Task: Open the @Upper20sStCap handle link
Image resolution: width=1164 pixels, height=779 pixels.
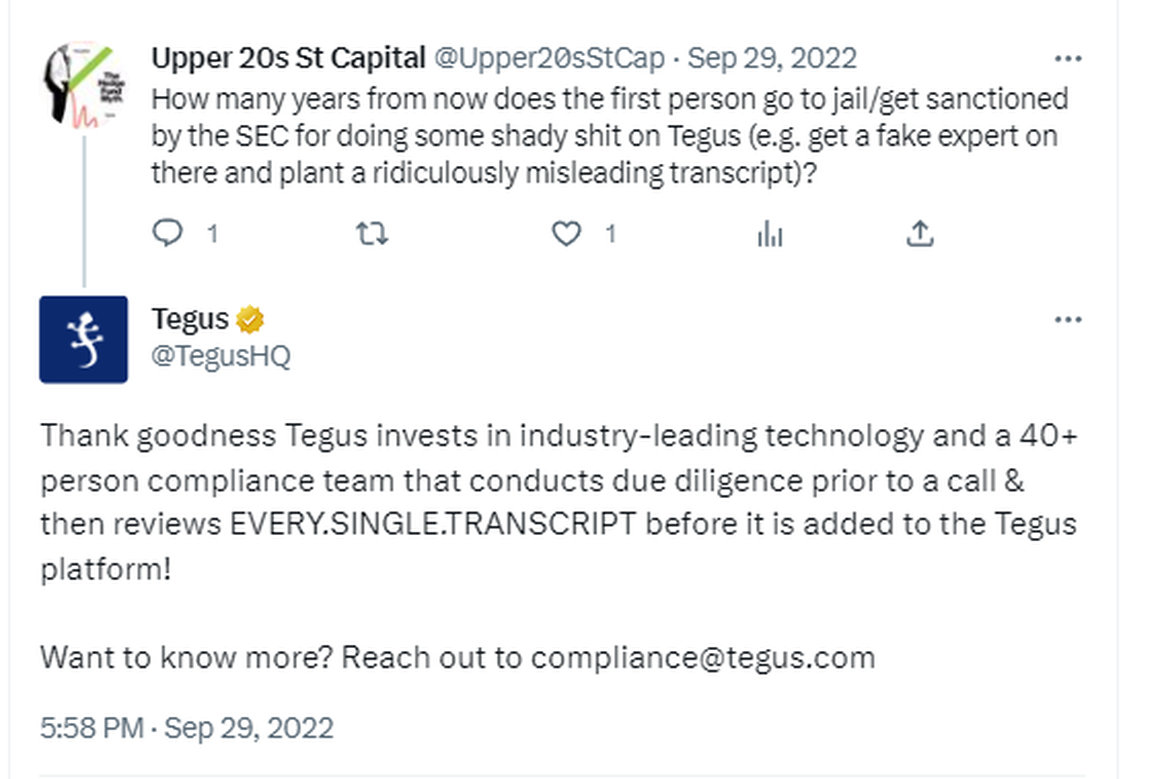Action: click(549, 59)
